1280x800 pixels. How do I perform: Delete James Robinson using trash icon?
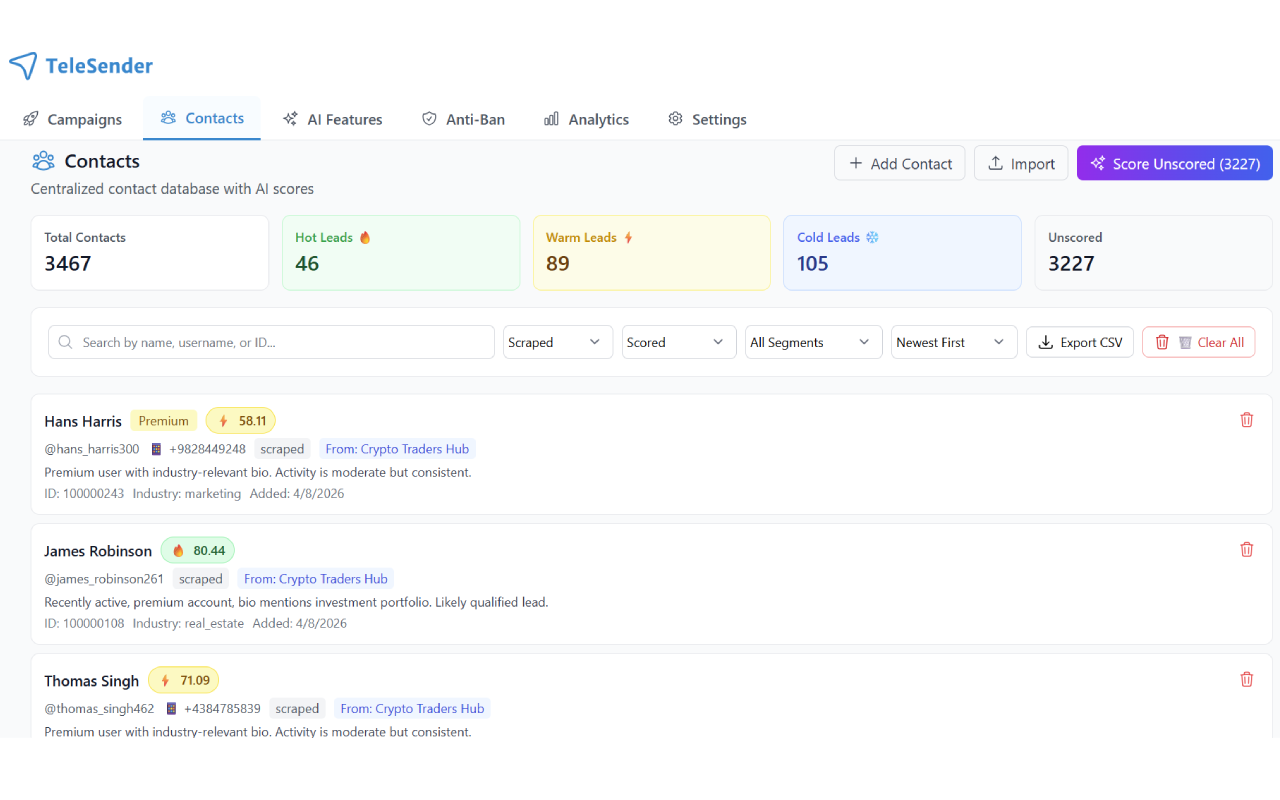[x=1246, y=549]
